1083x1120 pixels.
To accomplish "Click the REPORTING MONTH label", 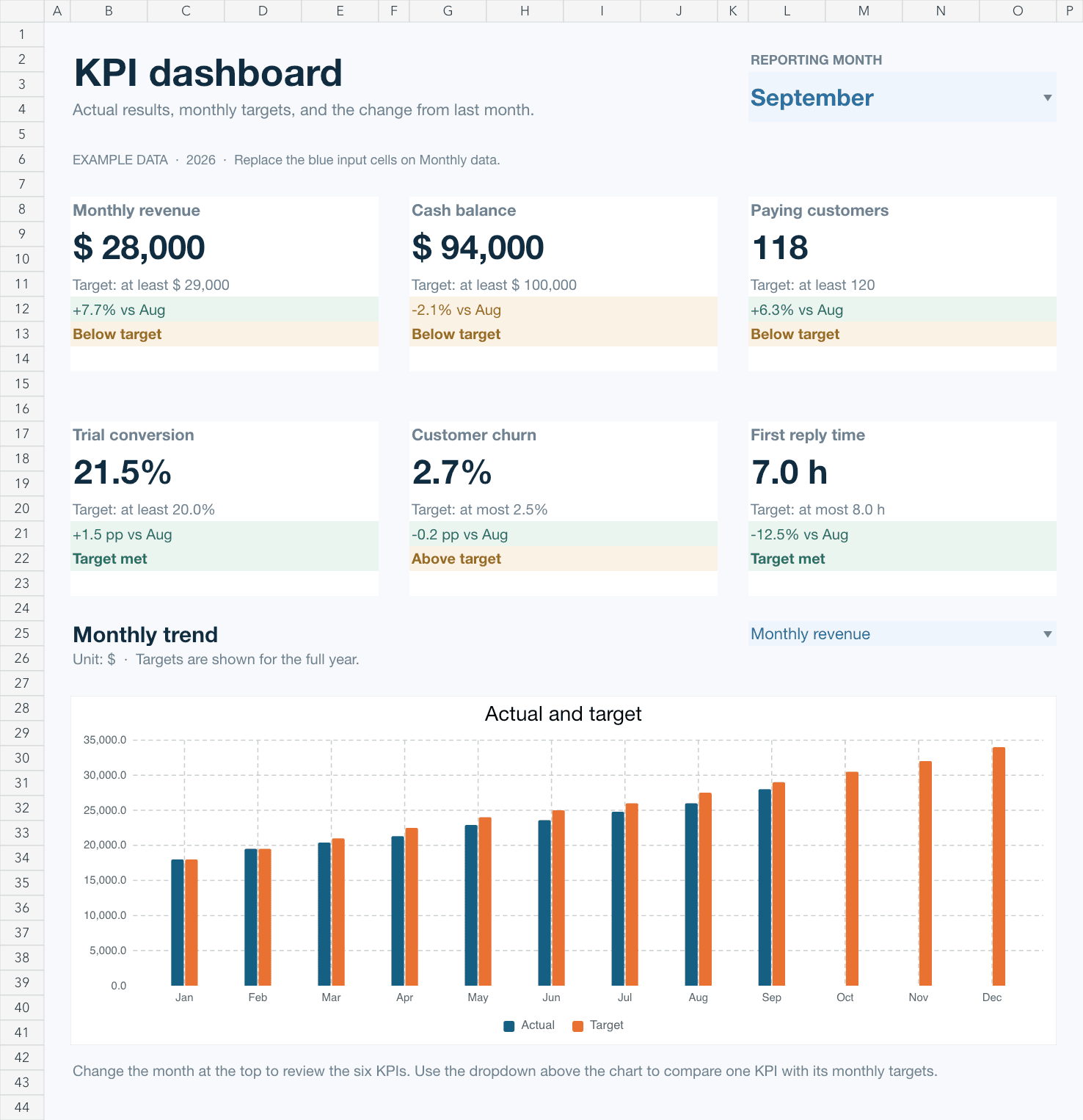I will [816, 60].
